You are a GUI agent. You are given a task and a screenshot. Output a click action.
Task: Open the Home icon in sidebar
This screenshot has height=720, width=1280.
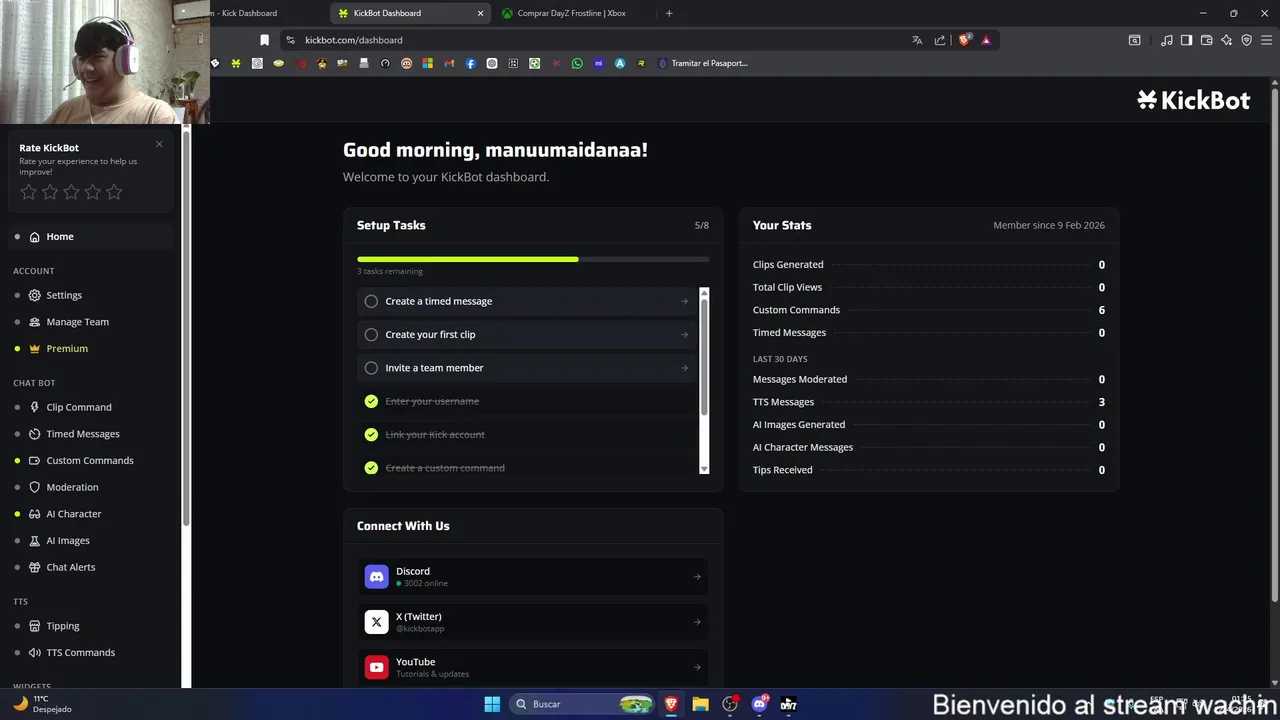click(35, 237)
